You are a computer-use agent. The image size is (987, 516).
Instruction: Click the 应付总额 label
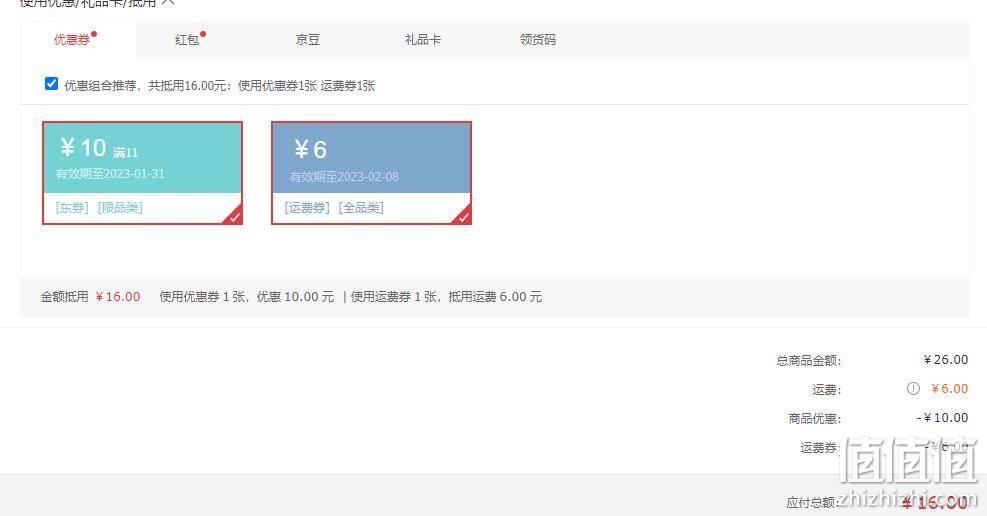813,503
